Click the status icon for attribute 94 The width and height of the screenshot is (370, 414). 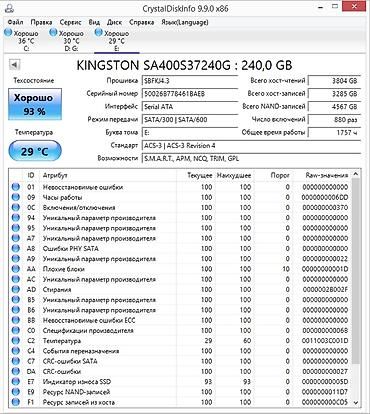[x=15, y=218]
